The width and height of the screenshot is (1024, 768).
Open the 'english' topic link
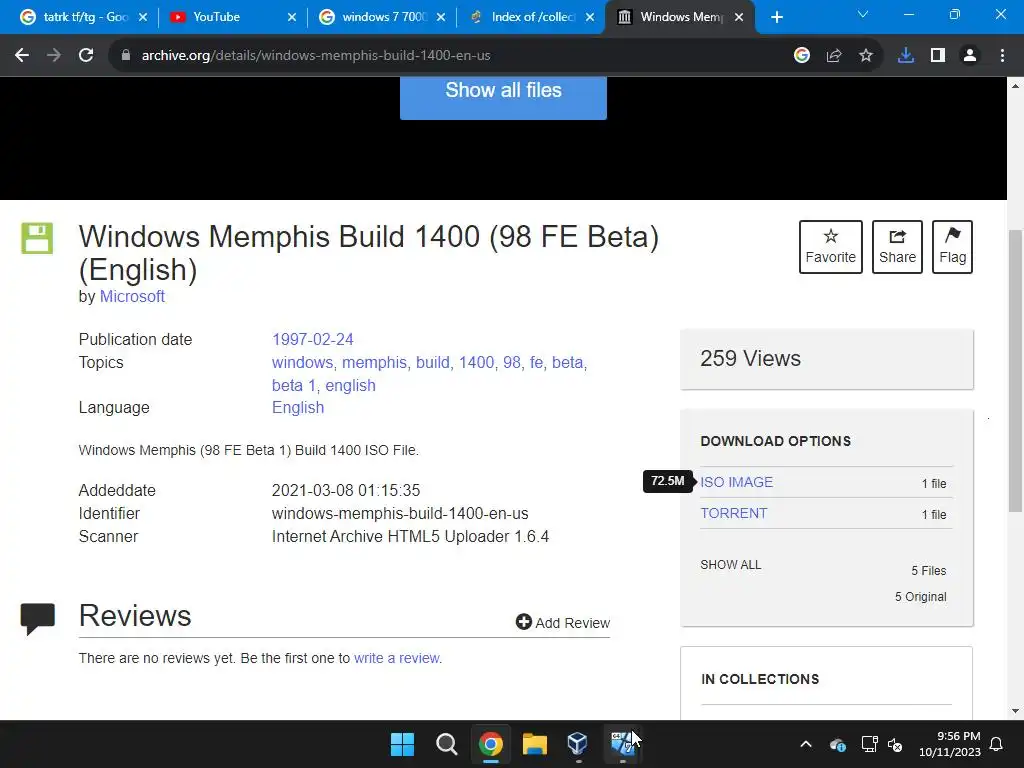click(351, 385)
